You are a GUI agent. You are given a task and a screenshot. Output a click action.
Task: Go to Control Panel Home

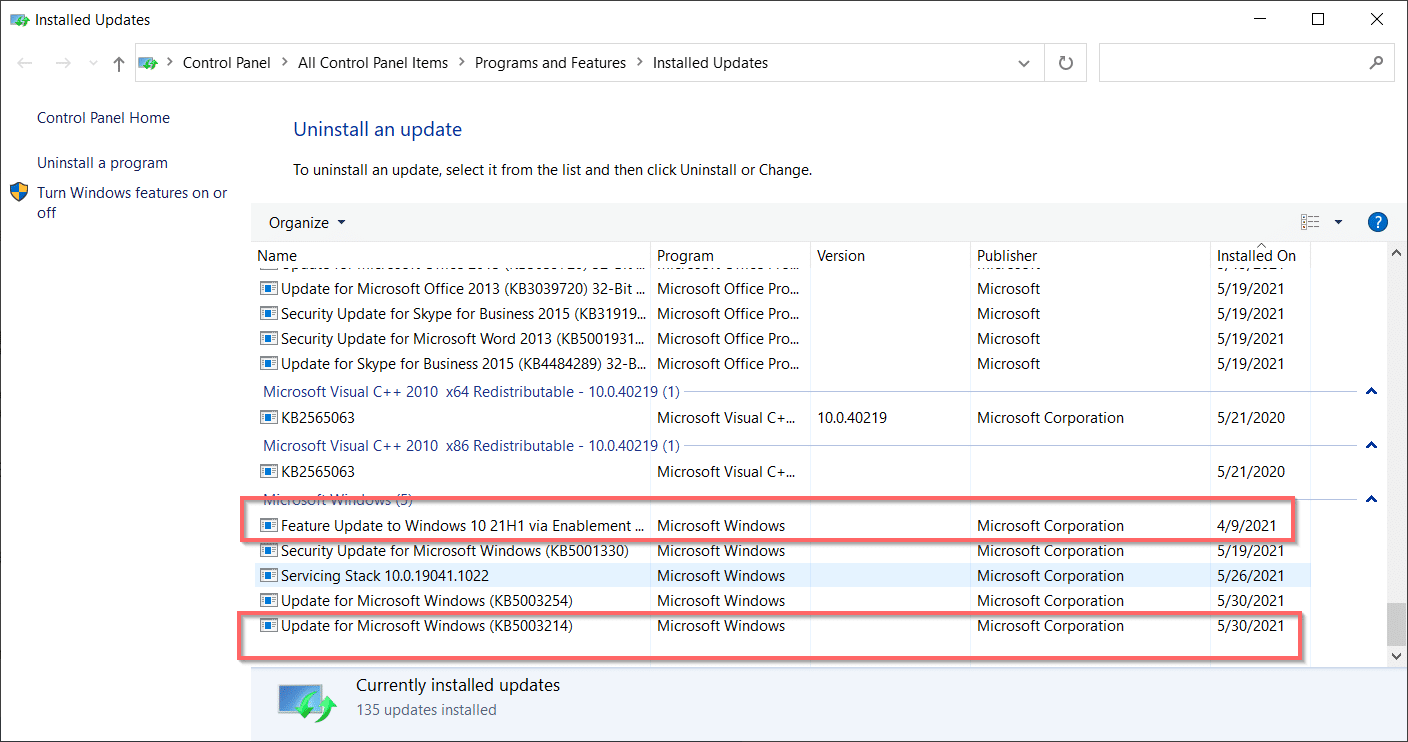(103, 117)
